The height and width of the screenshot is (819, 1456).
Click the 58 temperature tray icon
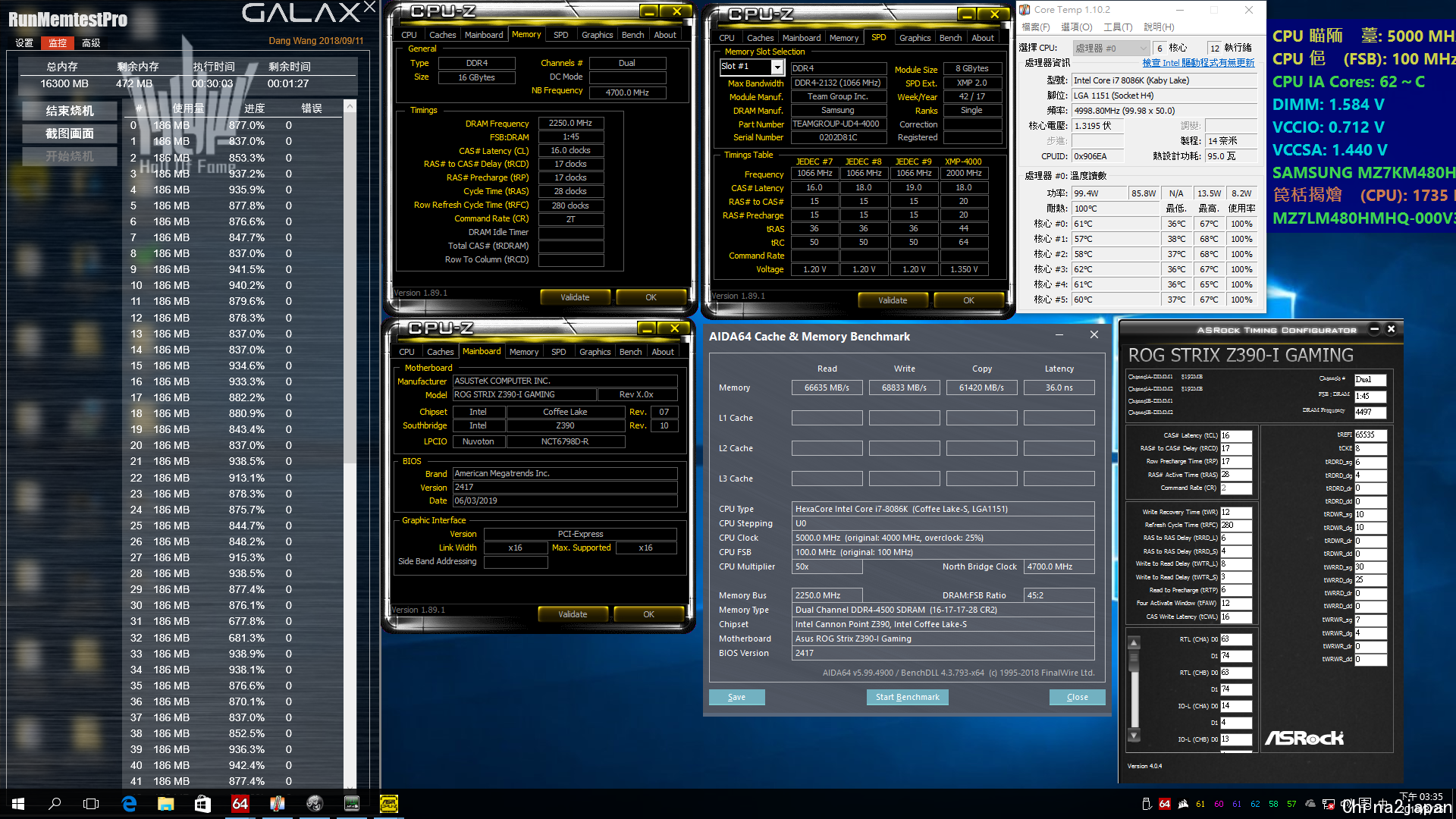[1273, 804]
